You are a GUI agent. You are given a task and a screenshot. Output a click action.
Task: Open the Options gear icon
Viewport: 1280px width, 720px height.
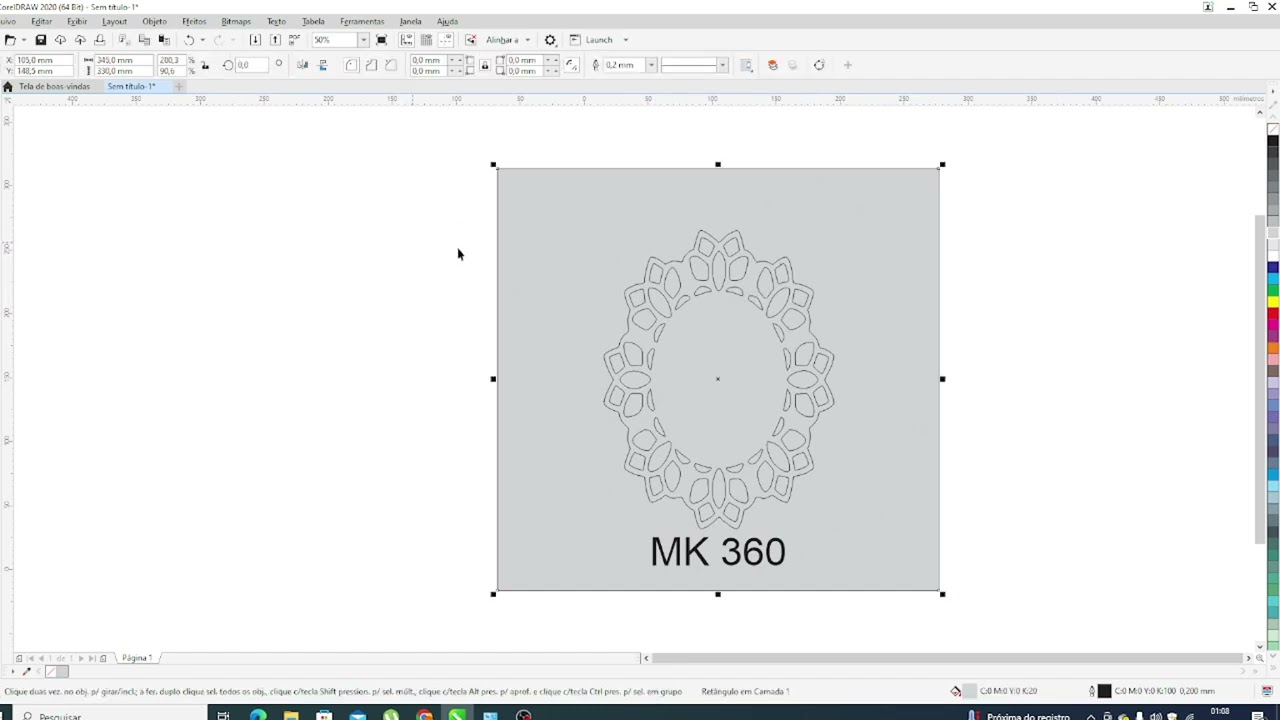[550, 40]
